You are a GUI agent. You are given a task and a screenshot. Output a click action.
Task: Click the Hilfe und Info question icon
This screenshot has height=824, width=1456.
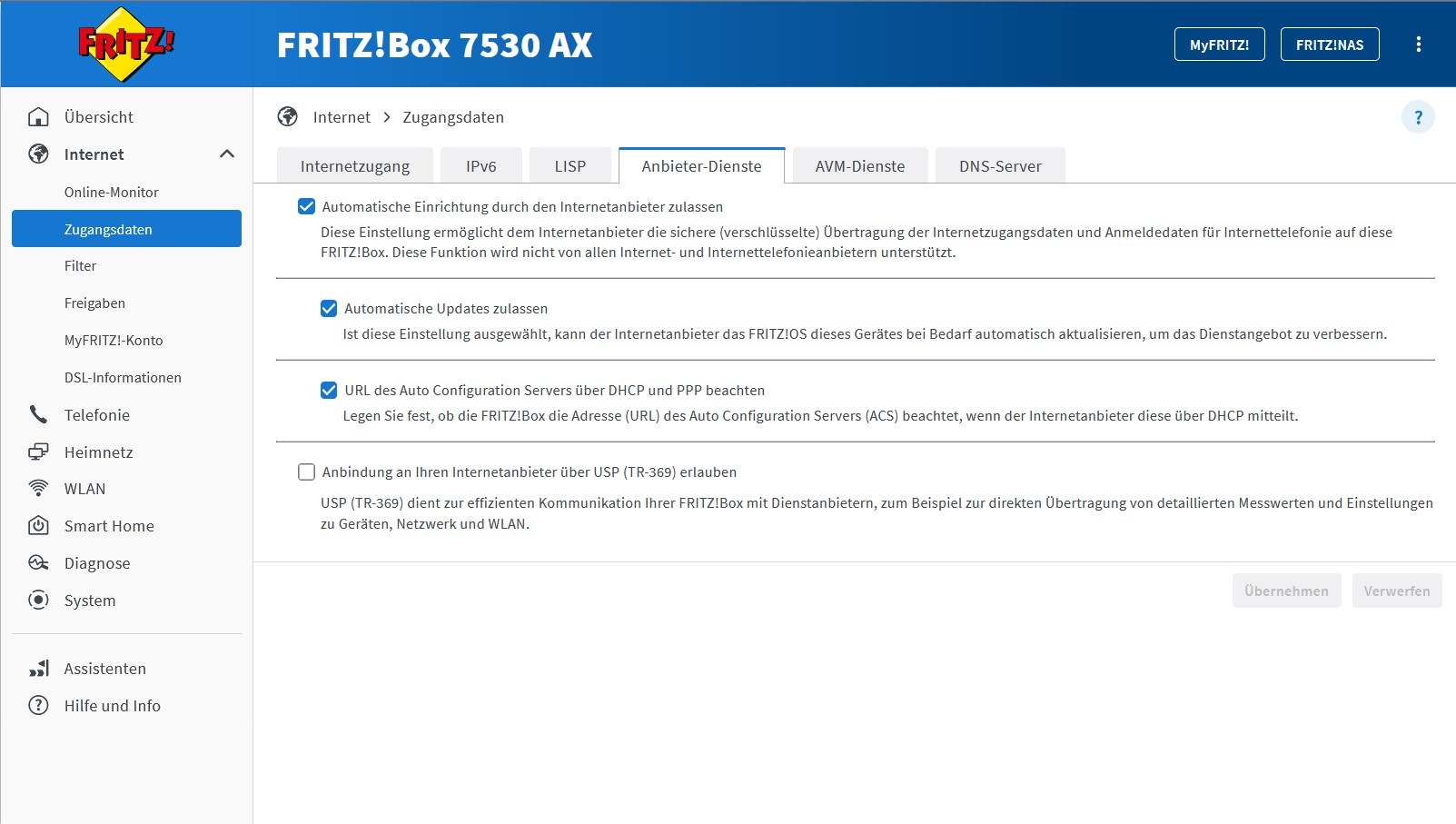coord(38,706)
